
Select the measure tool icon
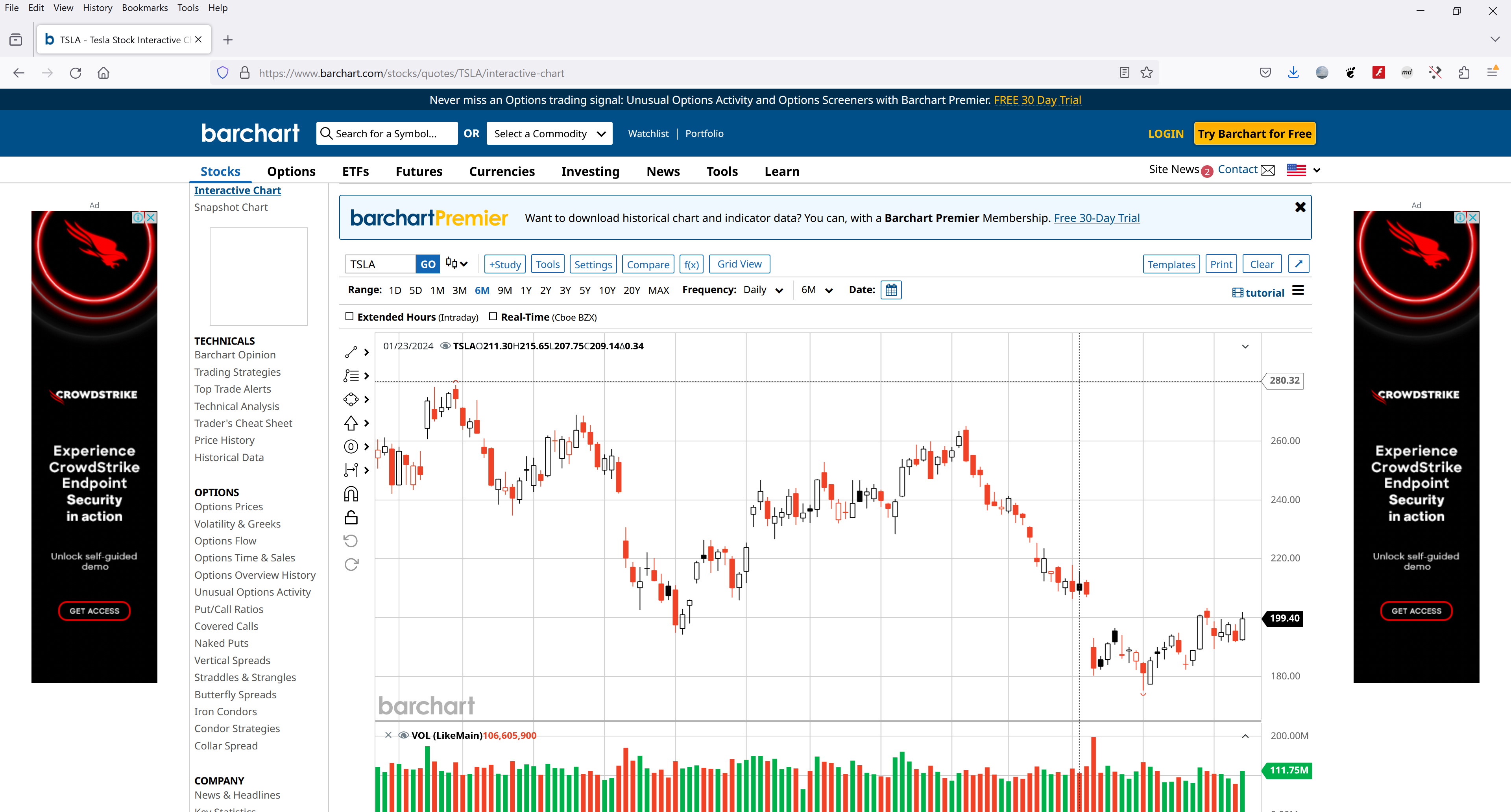351,470
